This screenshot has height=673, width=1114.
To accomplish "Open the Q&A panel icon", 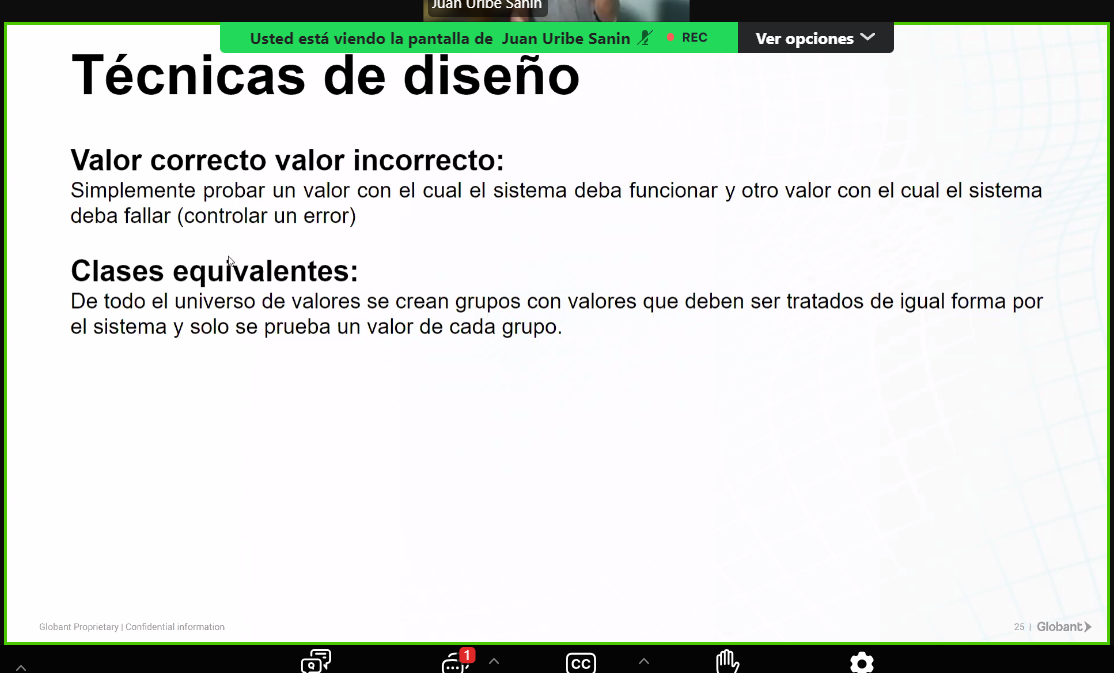I will click(x=316, y=662).
